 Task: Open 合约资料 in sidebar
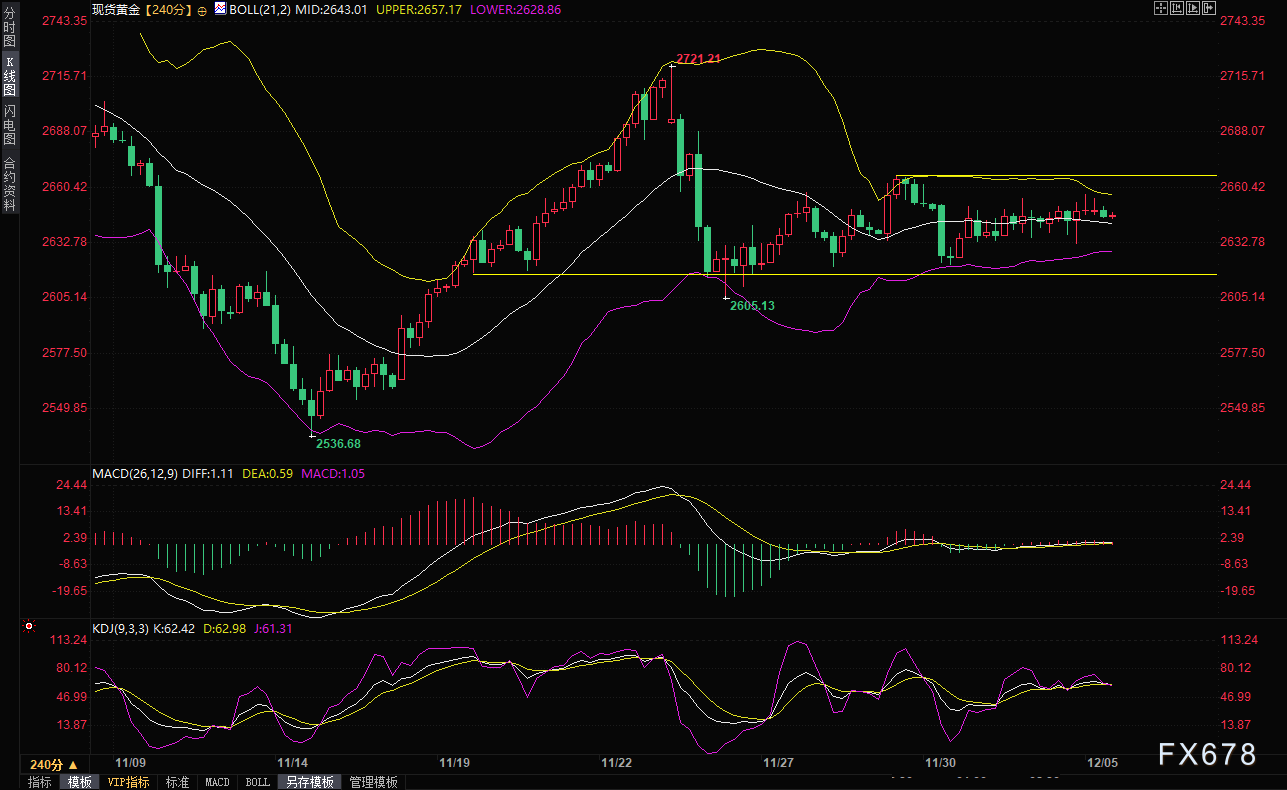(10, 183)
